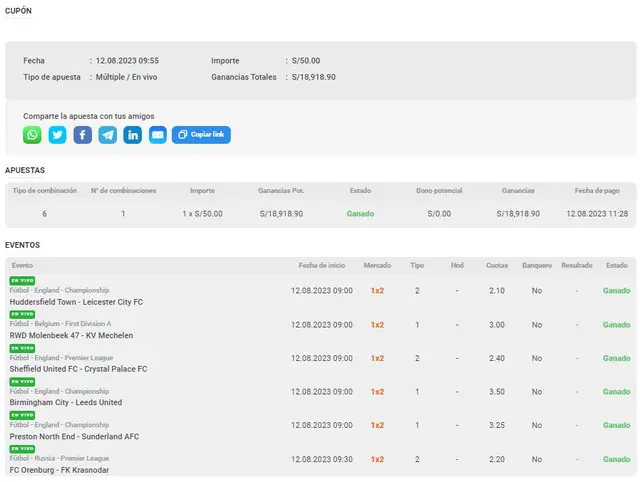Click the Tipo de combinación column header
The width and height of the screenshot is (640, 482).
point(44,191)
